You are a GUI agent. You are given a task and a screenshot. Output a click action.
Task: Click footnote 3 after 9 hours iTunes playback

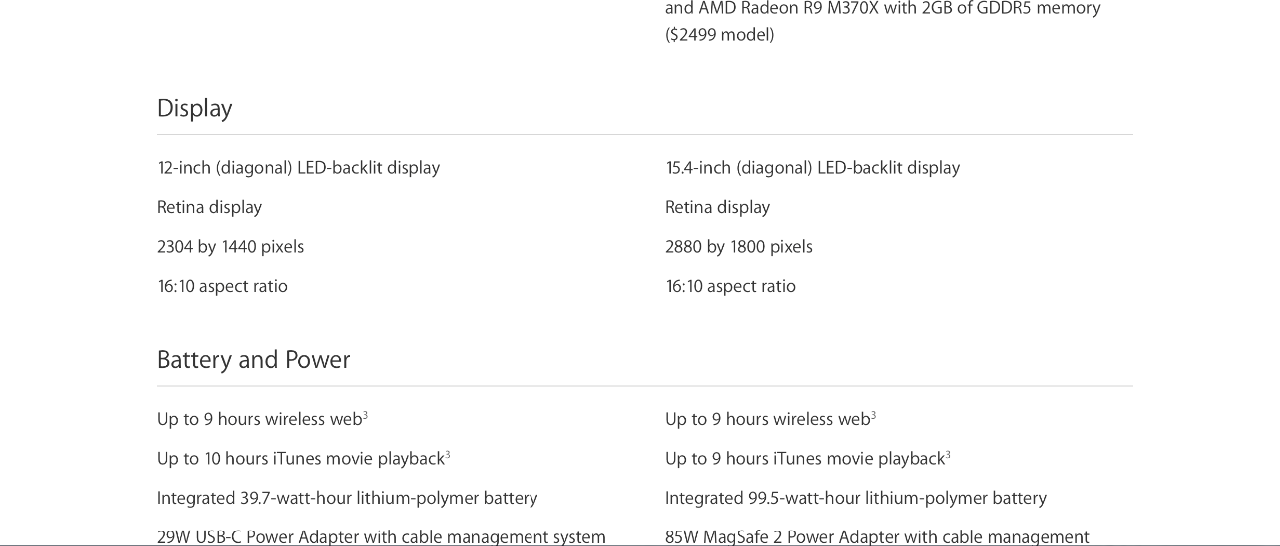coord(948,455)
